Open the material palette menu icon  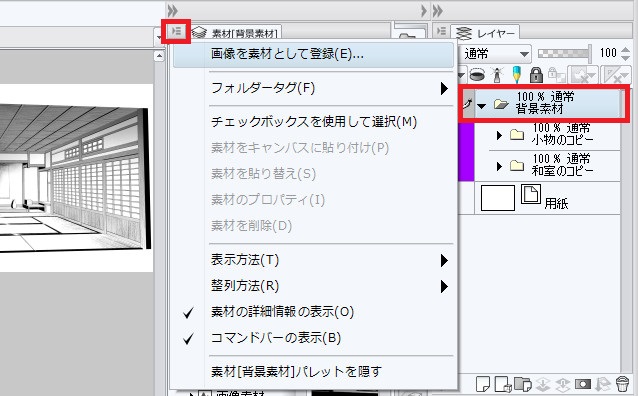tap(176, 31)
